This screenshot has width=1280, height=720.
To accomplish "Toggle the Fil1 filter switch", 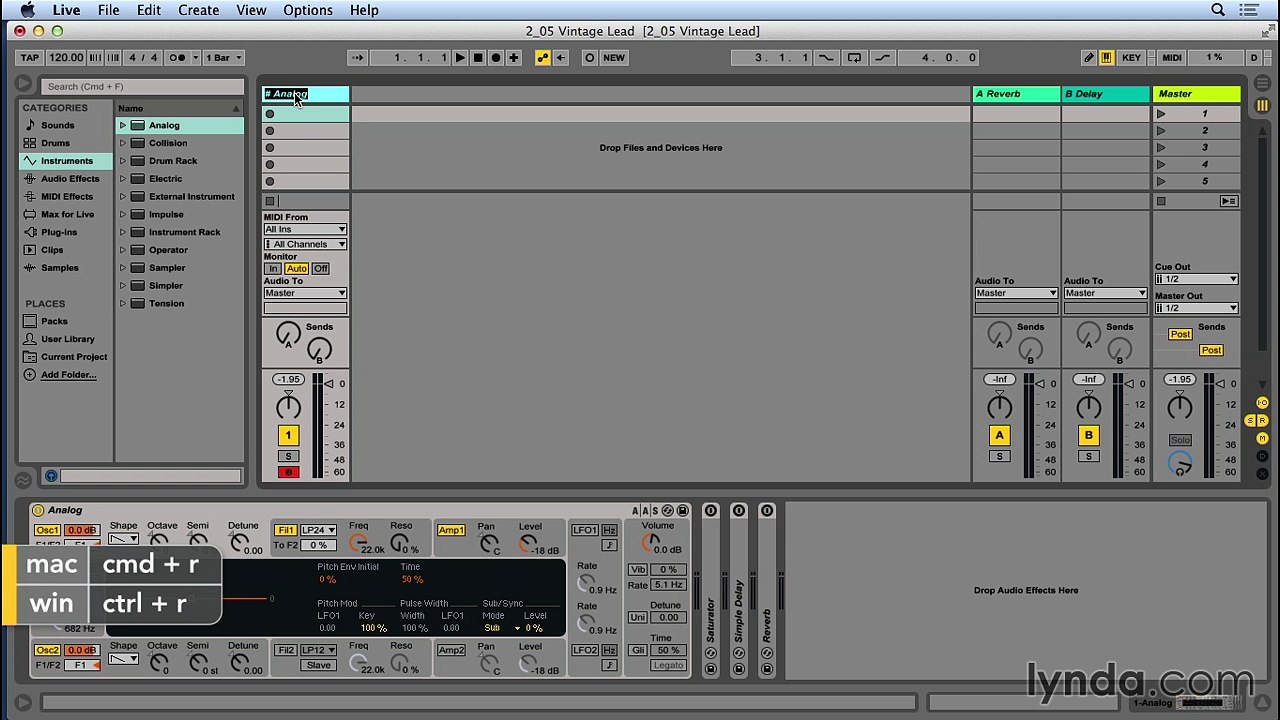I will [285, 530].
